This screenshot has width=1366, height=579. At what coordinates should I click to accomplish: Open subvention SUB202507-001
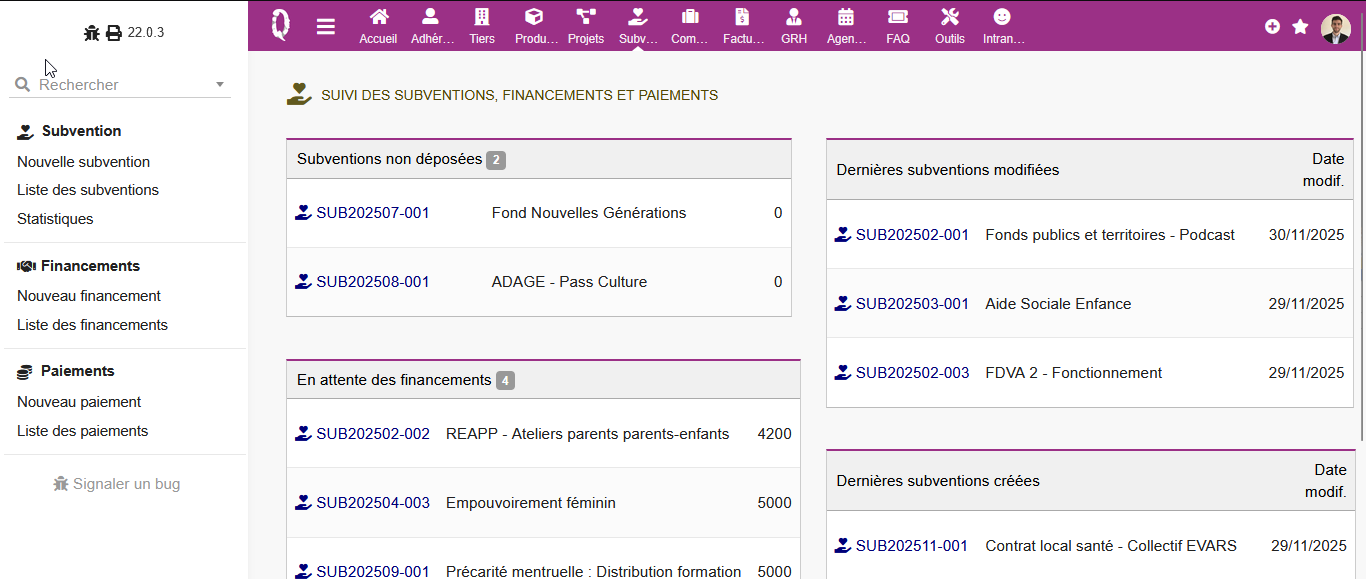point(372,213)
